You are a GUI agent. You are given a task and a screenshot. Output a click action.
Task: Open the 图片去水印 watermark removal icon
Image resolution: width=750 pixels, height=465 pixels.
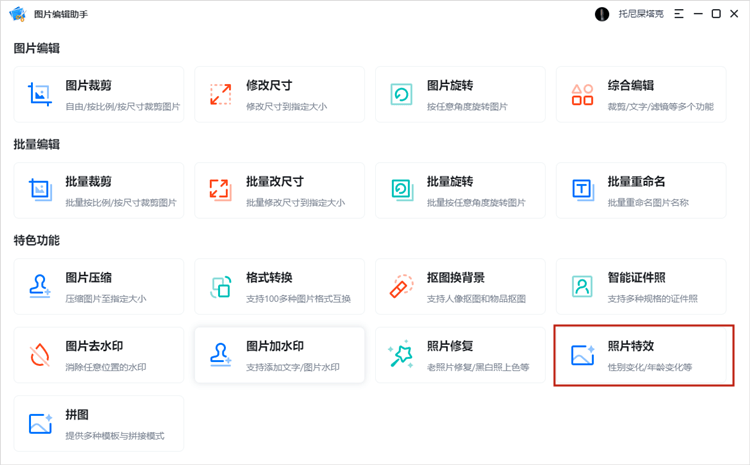click(x=40, y=355)
